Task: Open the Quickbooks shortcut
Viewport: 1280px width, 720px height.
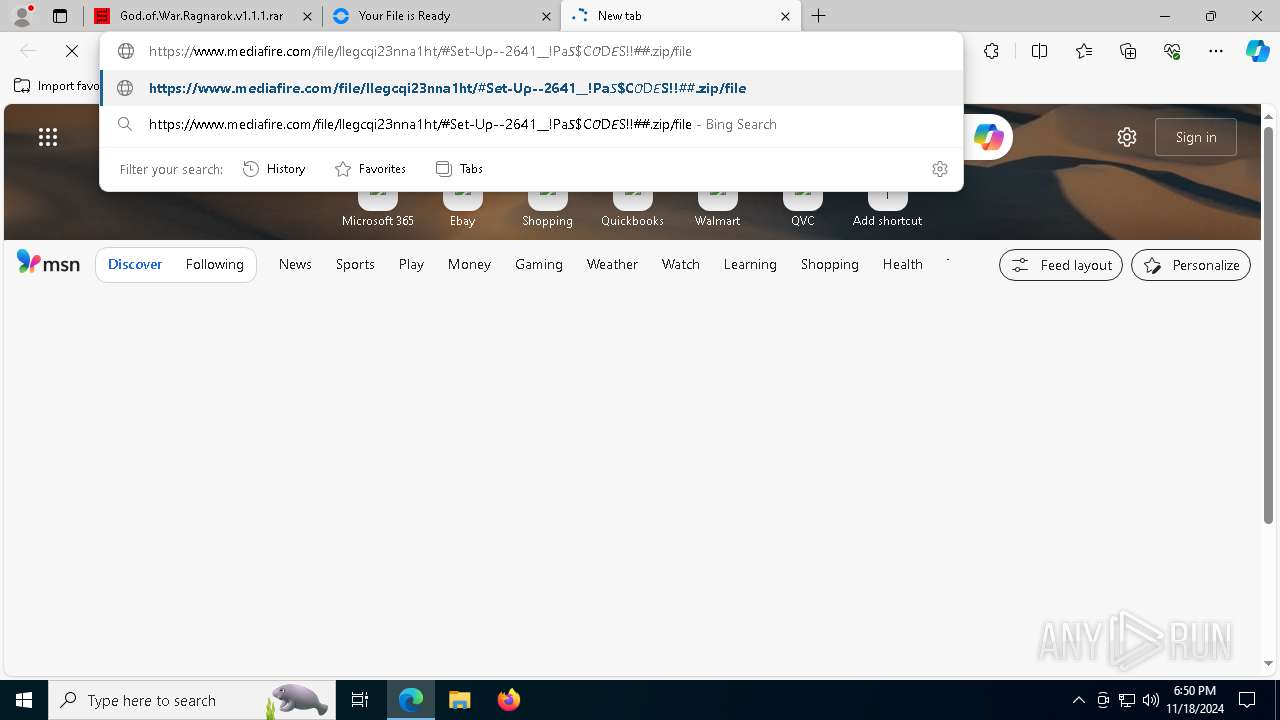Action: click(x=632, y=208)
